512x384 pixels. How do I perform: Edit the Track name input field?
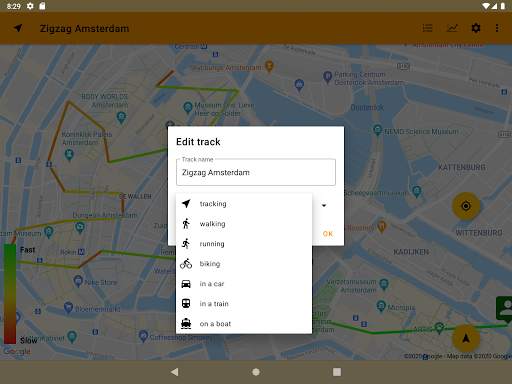[256, 172]
